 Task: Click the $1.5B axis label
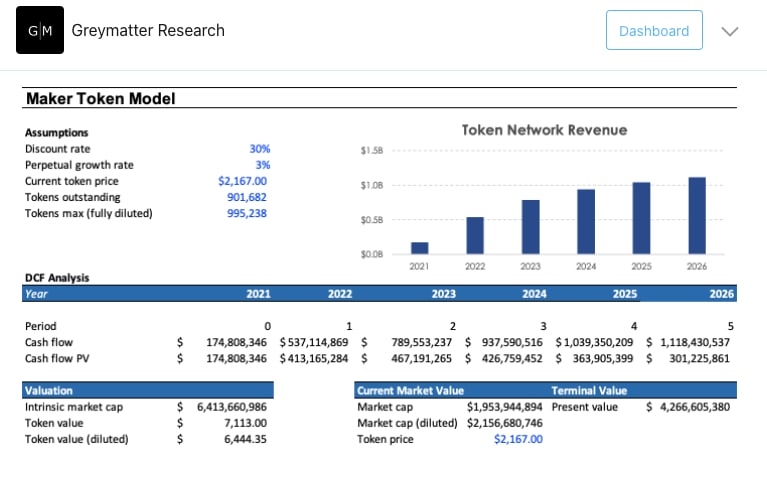372,151
